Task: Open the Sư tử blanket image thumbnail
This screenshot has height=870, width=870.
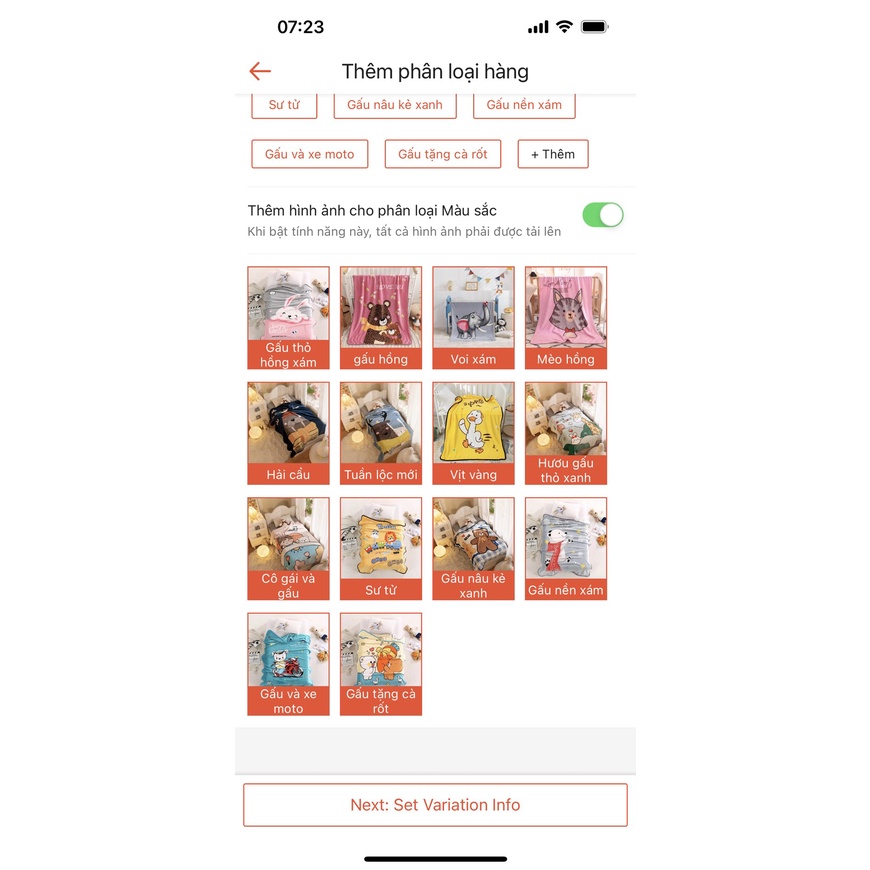Action: click(x=381, y=548)
